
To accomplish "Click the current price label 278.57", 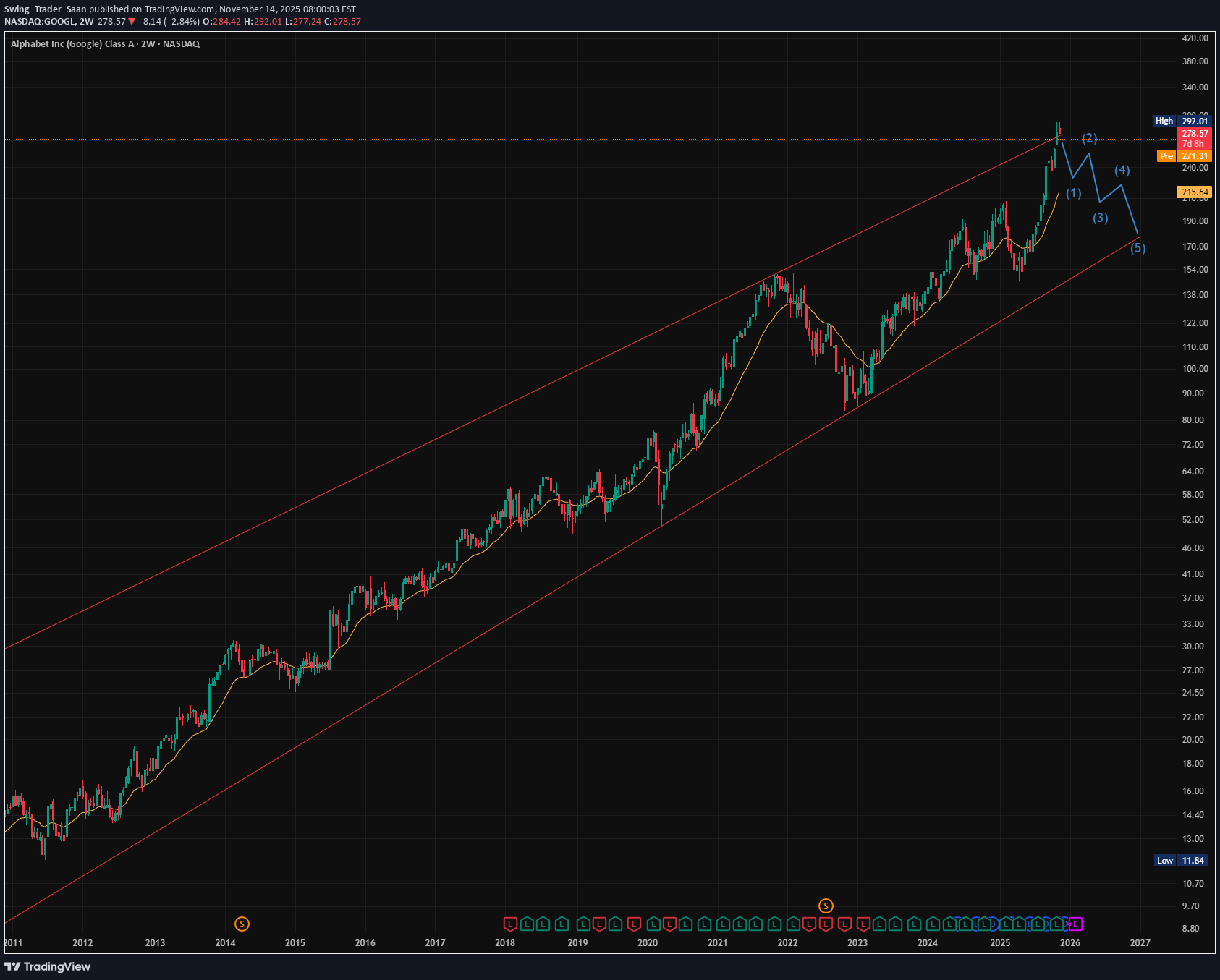I will (1194, 134).
